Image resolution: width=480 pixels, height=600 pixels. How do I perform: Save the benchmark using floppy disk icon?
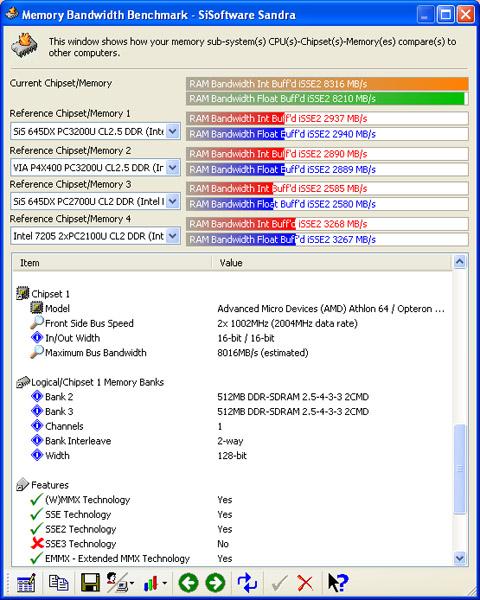90,583
